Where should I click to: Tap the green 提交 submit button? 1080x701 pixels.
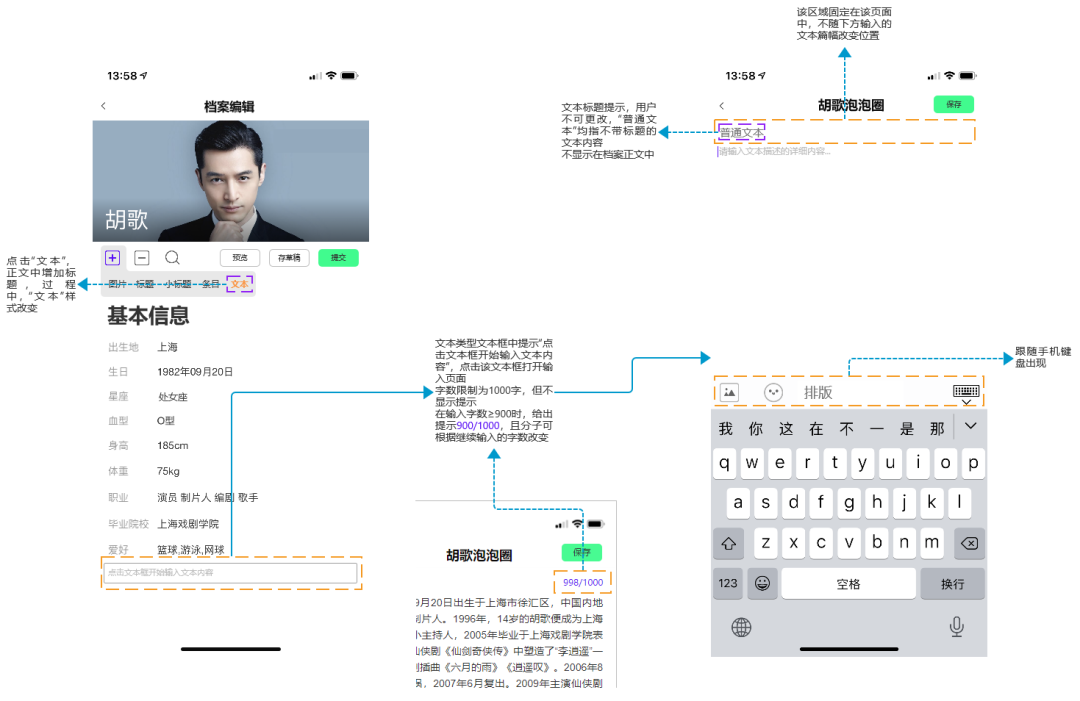[x=339, y=258]
